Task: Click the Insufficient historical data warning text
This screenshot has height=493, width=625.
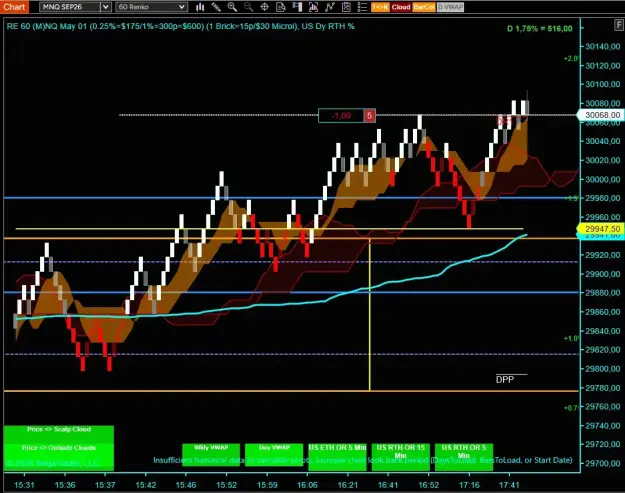Action: [363, 460]
